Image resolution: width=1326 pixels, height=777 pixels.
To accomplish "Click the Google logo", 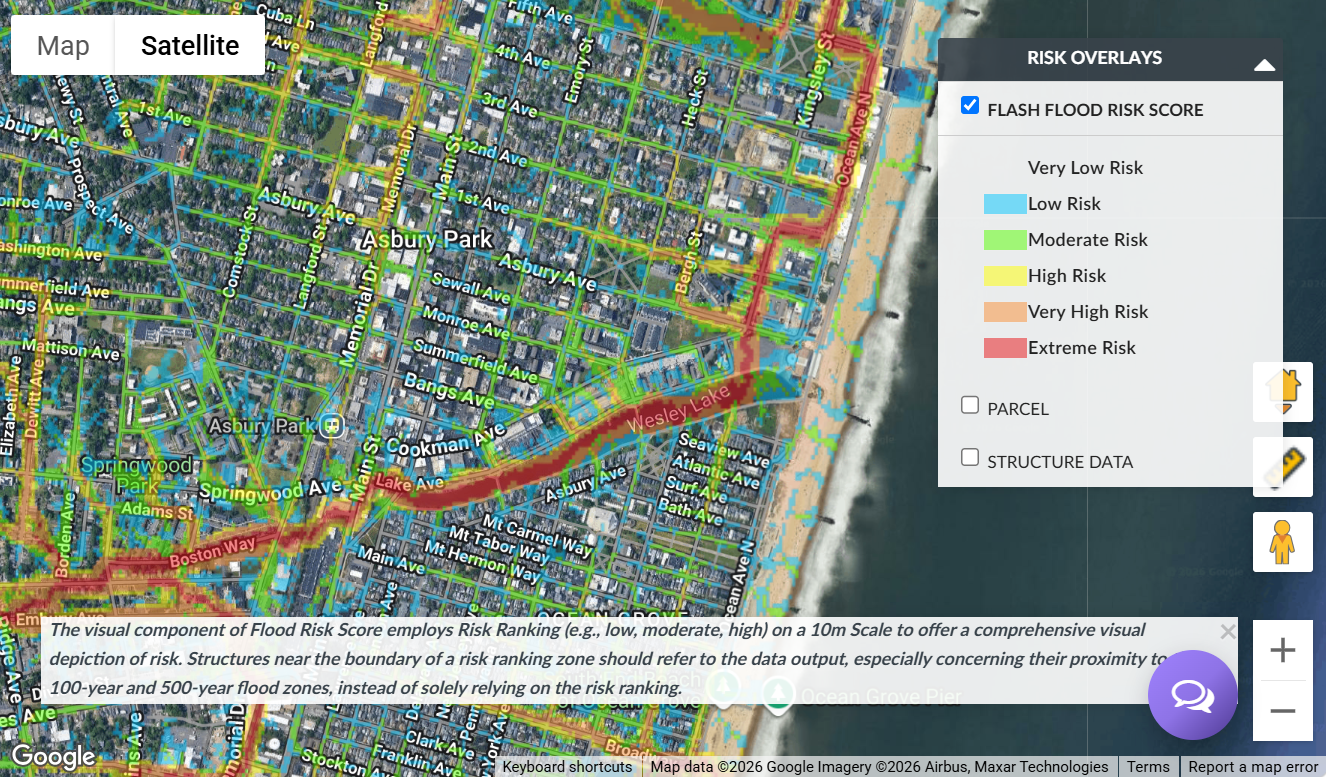I will click(53, 757).
